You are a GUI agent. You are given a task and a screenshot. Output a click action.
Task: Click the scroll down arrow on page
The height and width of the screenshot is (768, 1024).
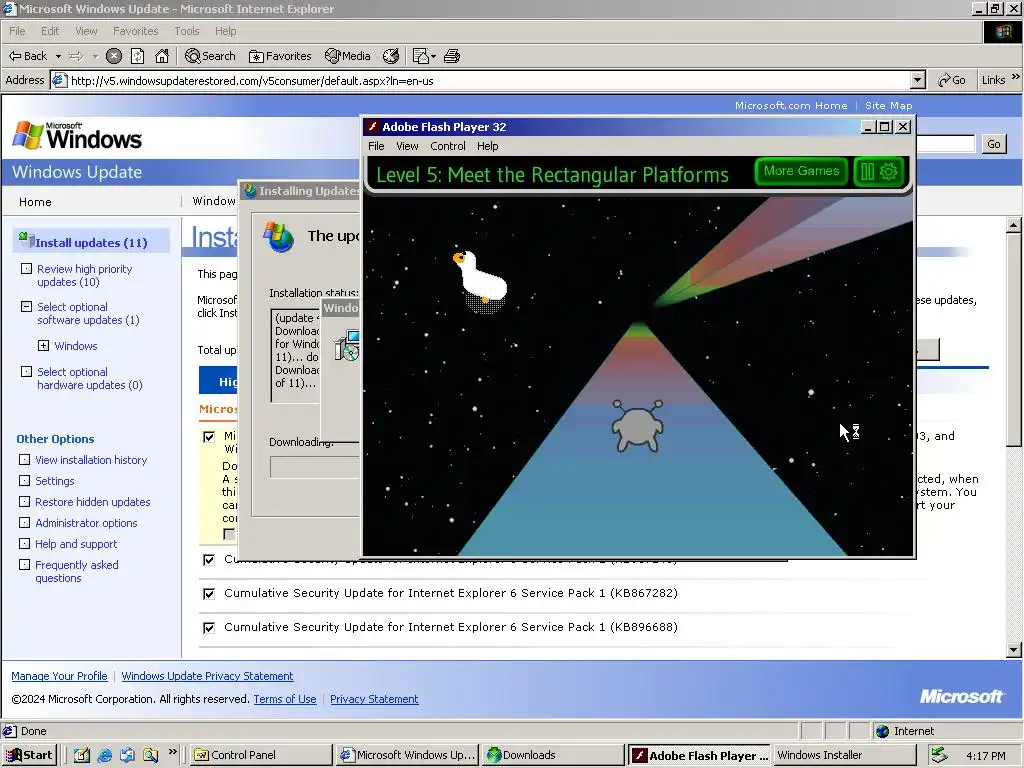tap(1014, 650)
